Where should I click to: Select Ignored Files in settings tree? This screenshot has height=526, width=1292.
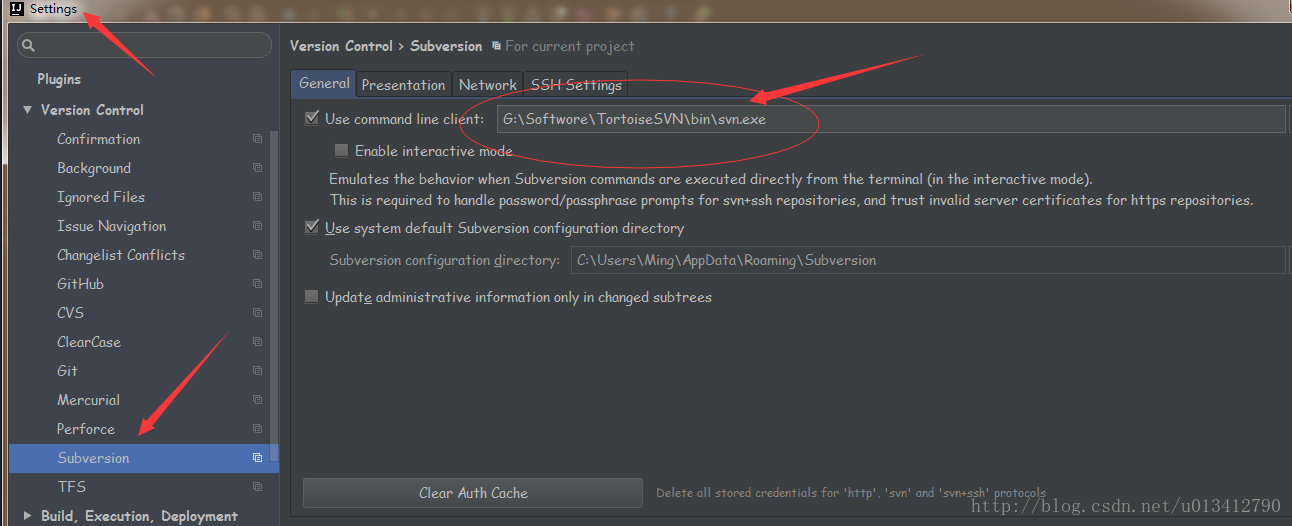pos(101,197)
